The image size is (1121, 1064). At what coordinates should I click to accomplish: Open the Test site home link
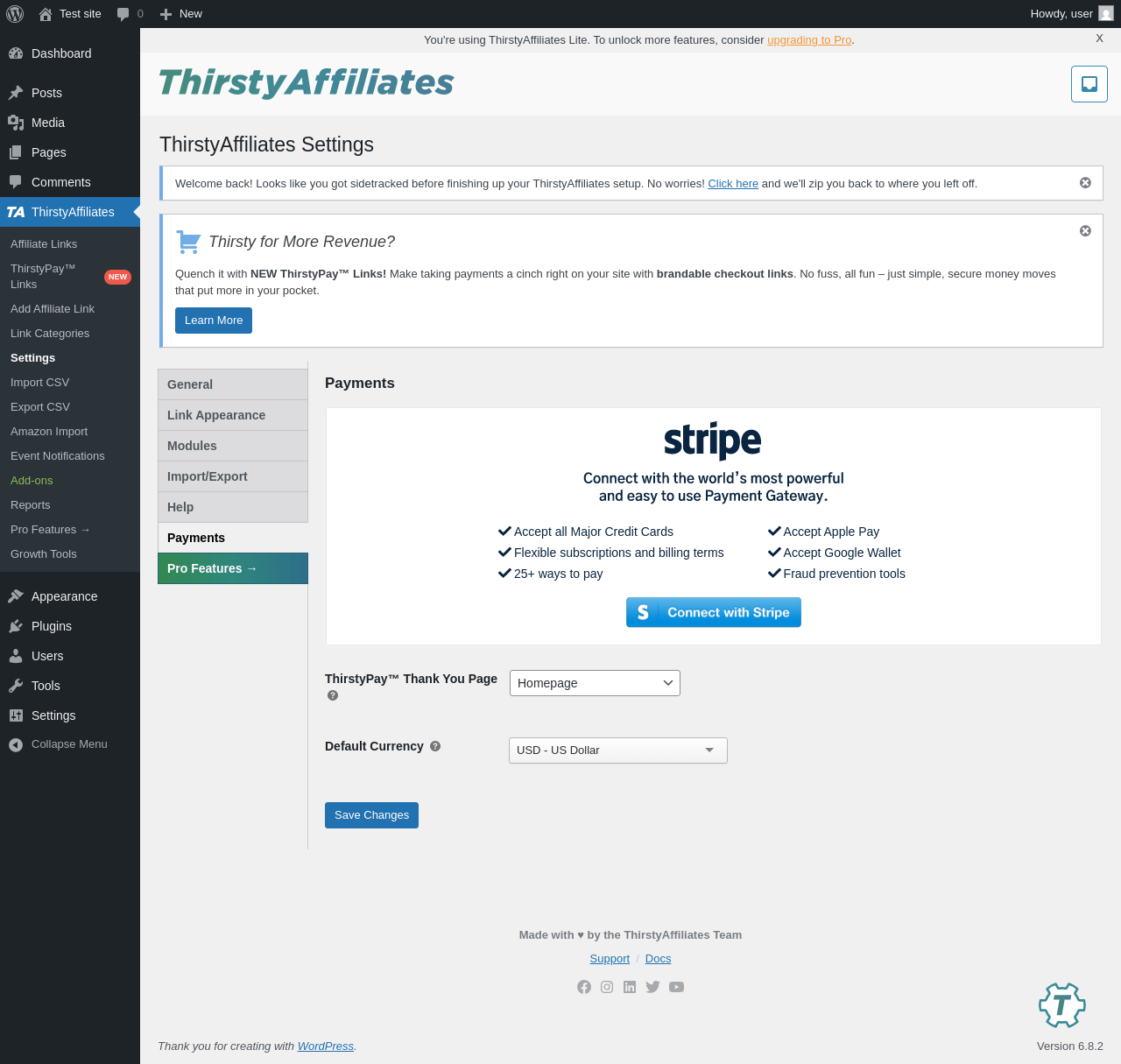70,14
